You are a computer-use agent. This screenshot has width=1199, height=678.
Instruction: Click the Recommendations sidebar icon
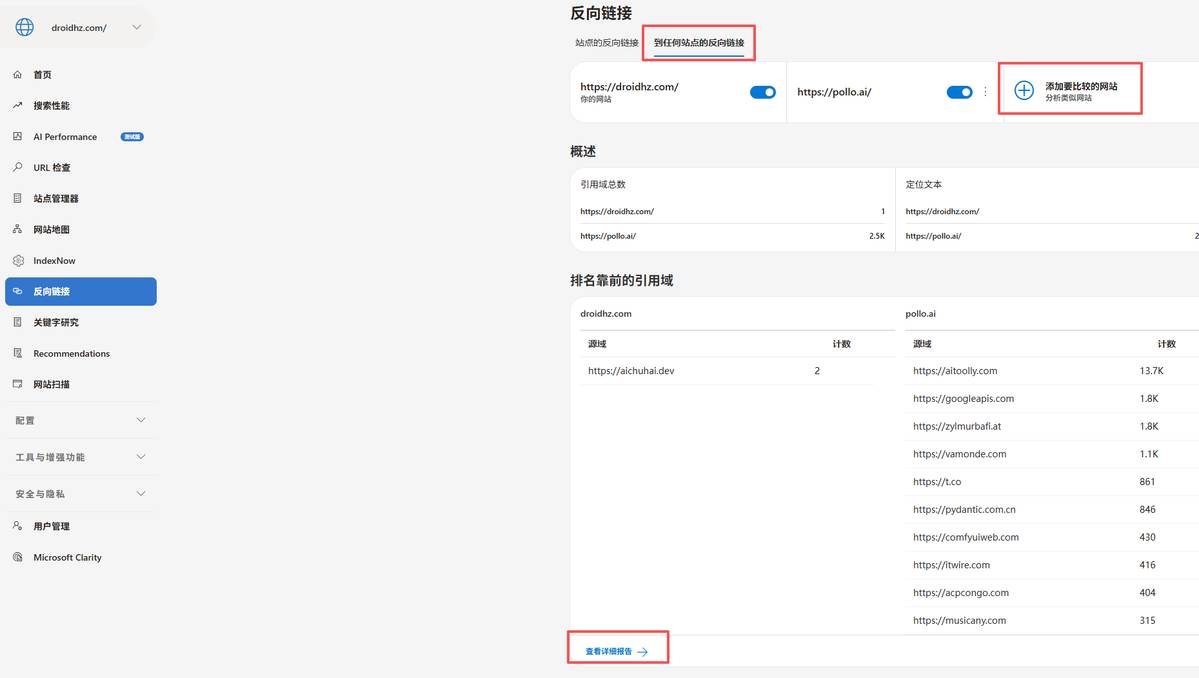pos(18,353)
